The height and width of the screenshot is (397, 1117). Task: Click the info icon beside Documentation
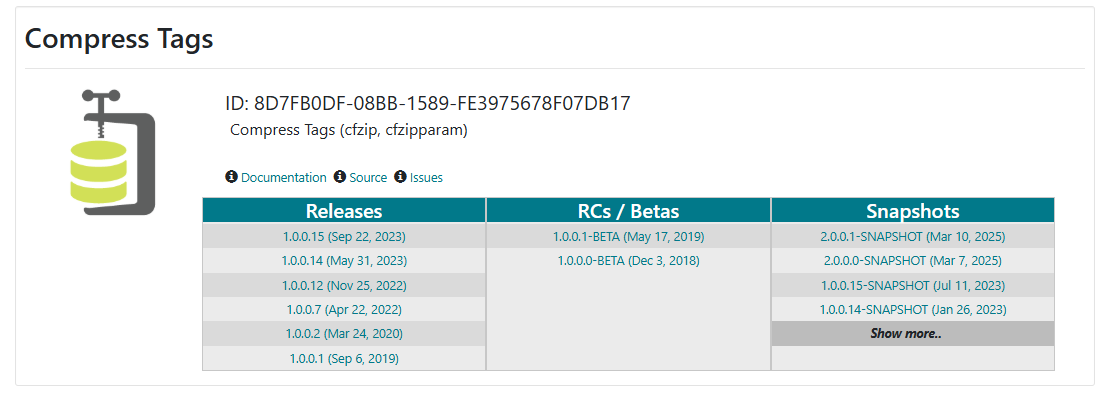231,177
